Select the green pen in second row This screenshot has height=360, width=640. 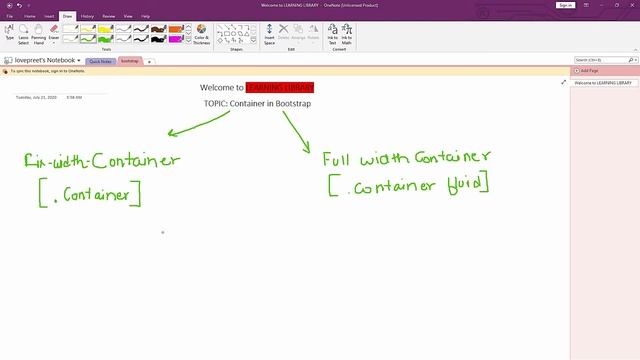click(88, 39)
